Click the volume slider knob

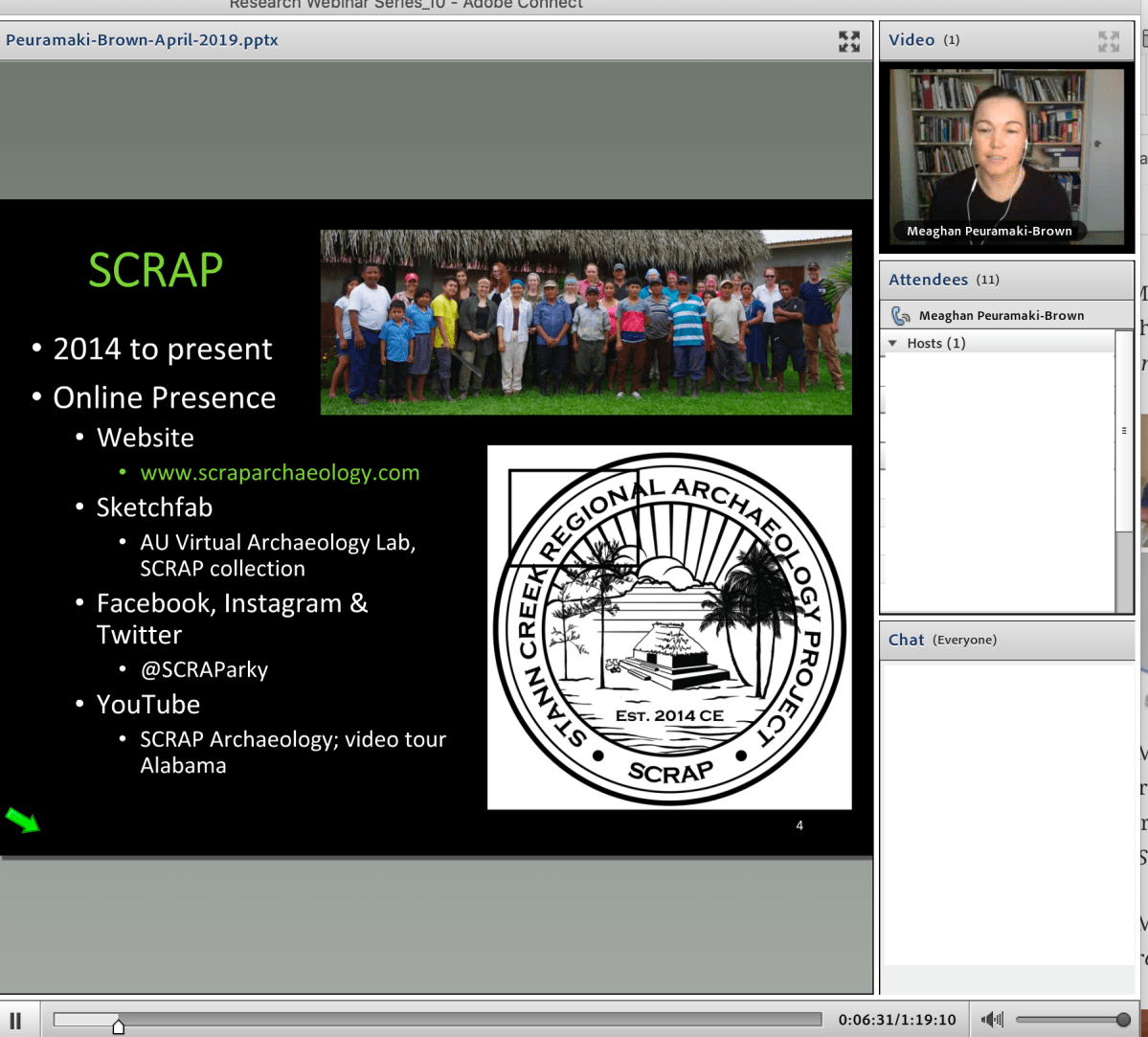(1123, 1021)
